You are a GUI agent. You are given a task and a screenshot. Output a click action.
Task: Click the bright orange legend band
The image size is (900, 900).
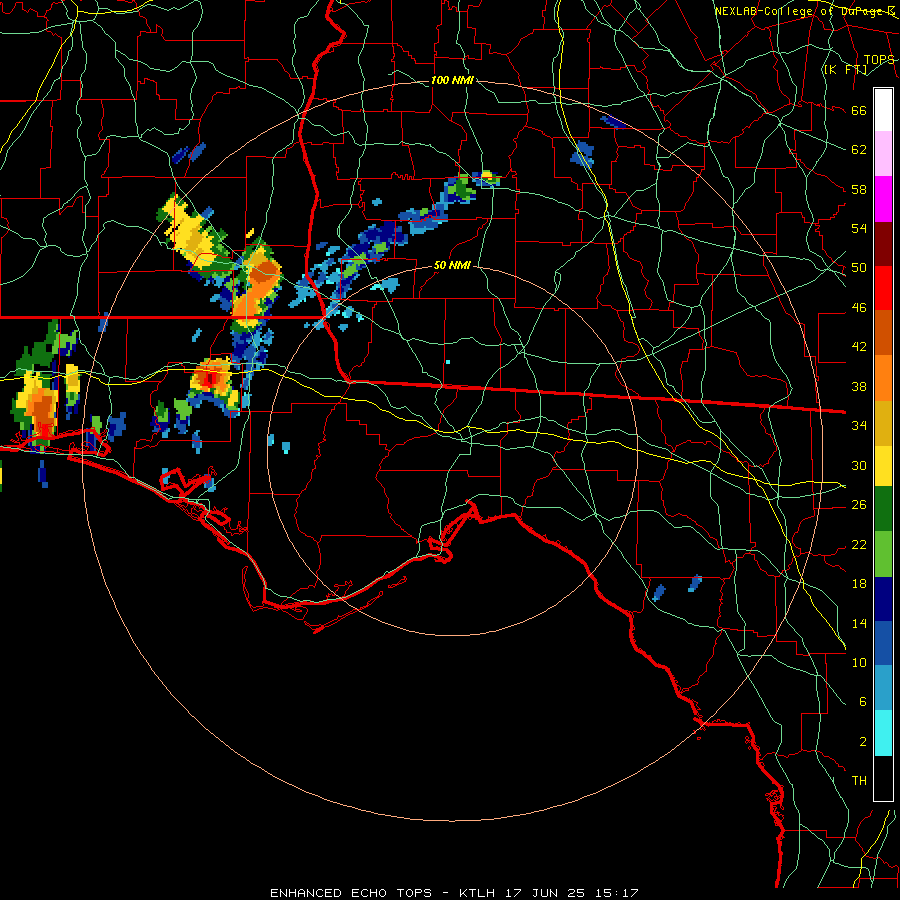883,378
